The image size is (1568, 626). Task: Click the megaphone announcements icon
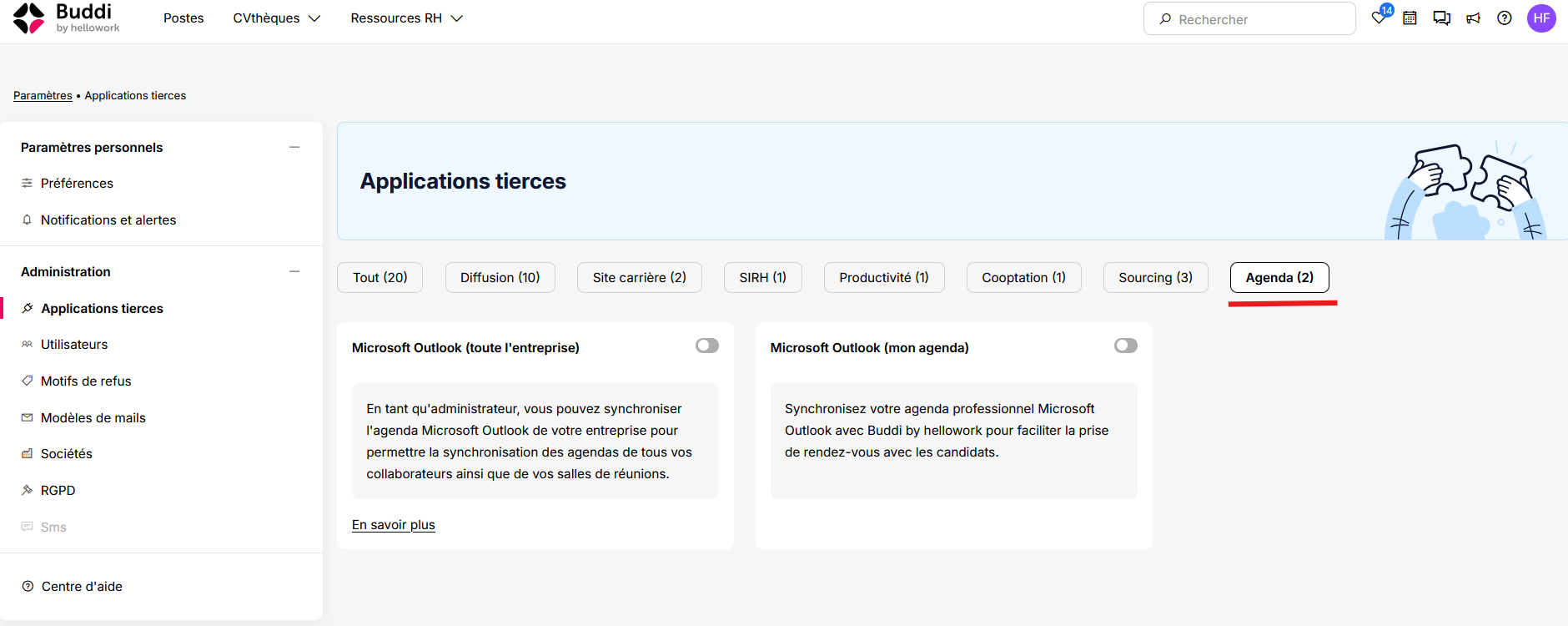(1473, 18)
